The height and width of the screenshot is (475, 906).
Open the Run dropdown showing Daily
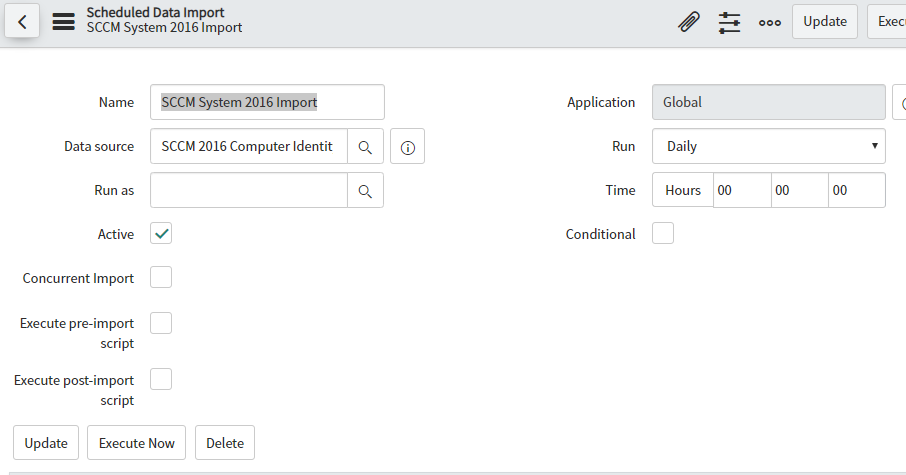[x=768, y=146]
